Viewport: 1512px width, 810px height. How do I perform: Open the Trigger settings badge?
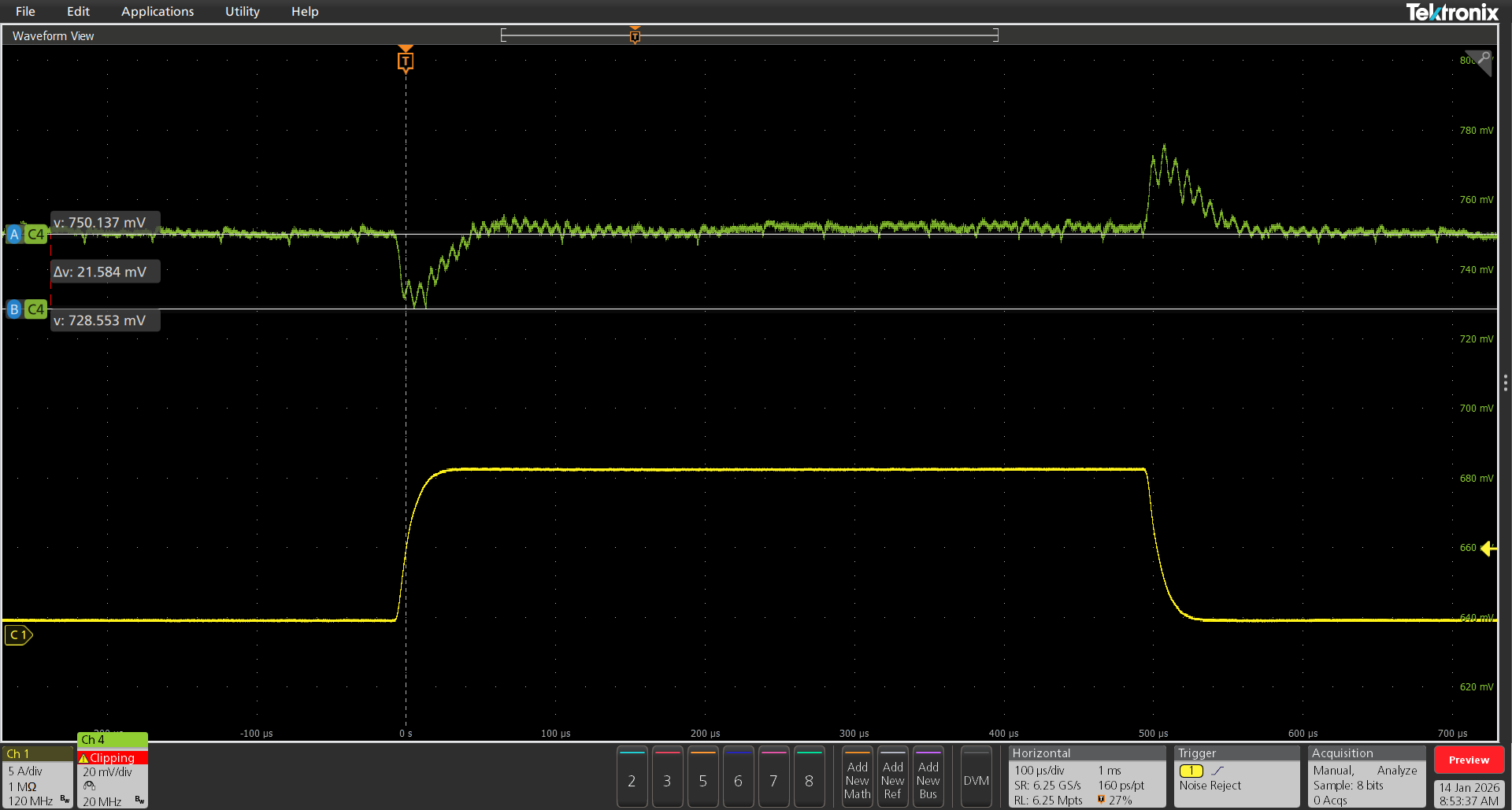[1236, 777]
